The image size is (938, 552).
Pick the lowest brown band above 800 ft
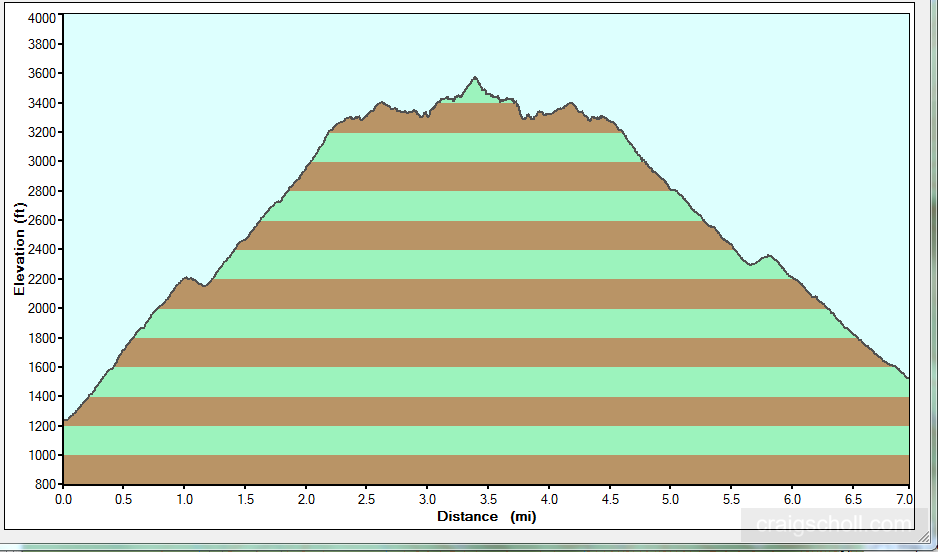click(486, 470)
